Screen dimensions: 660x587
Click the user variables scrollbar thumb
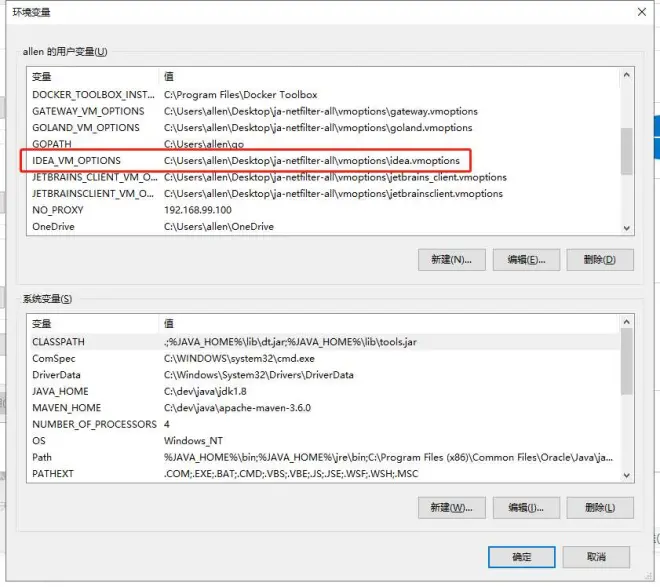click(x=627, y=151)
